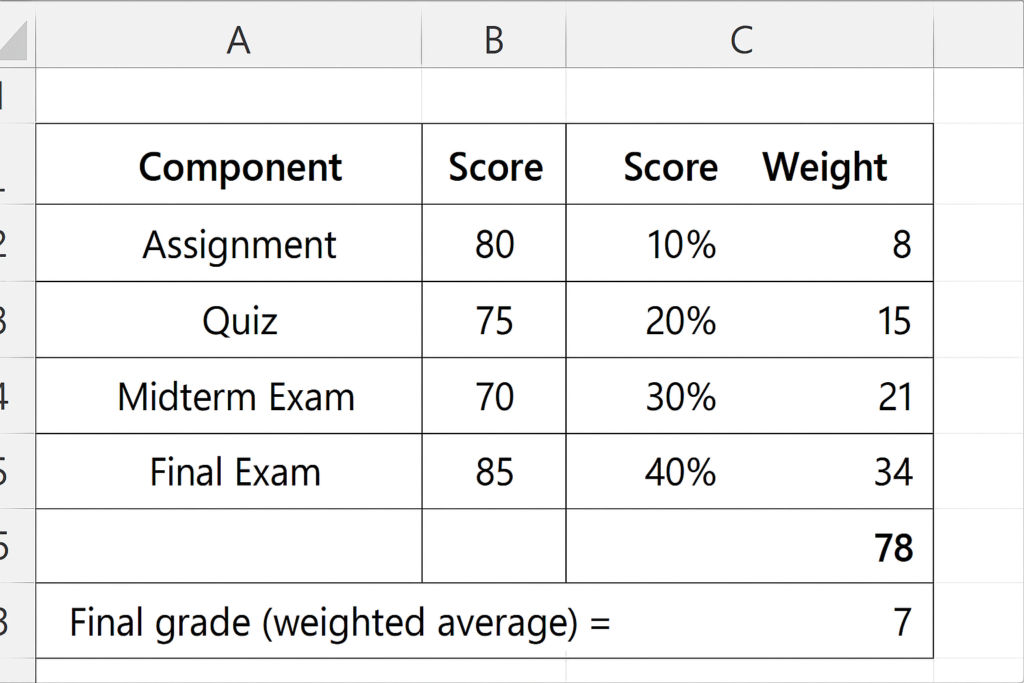Select the empty cell above Component
Viewport: 1024px width, 683px height.
[229, 95]
